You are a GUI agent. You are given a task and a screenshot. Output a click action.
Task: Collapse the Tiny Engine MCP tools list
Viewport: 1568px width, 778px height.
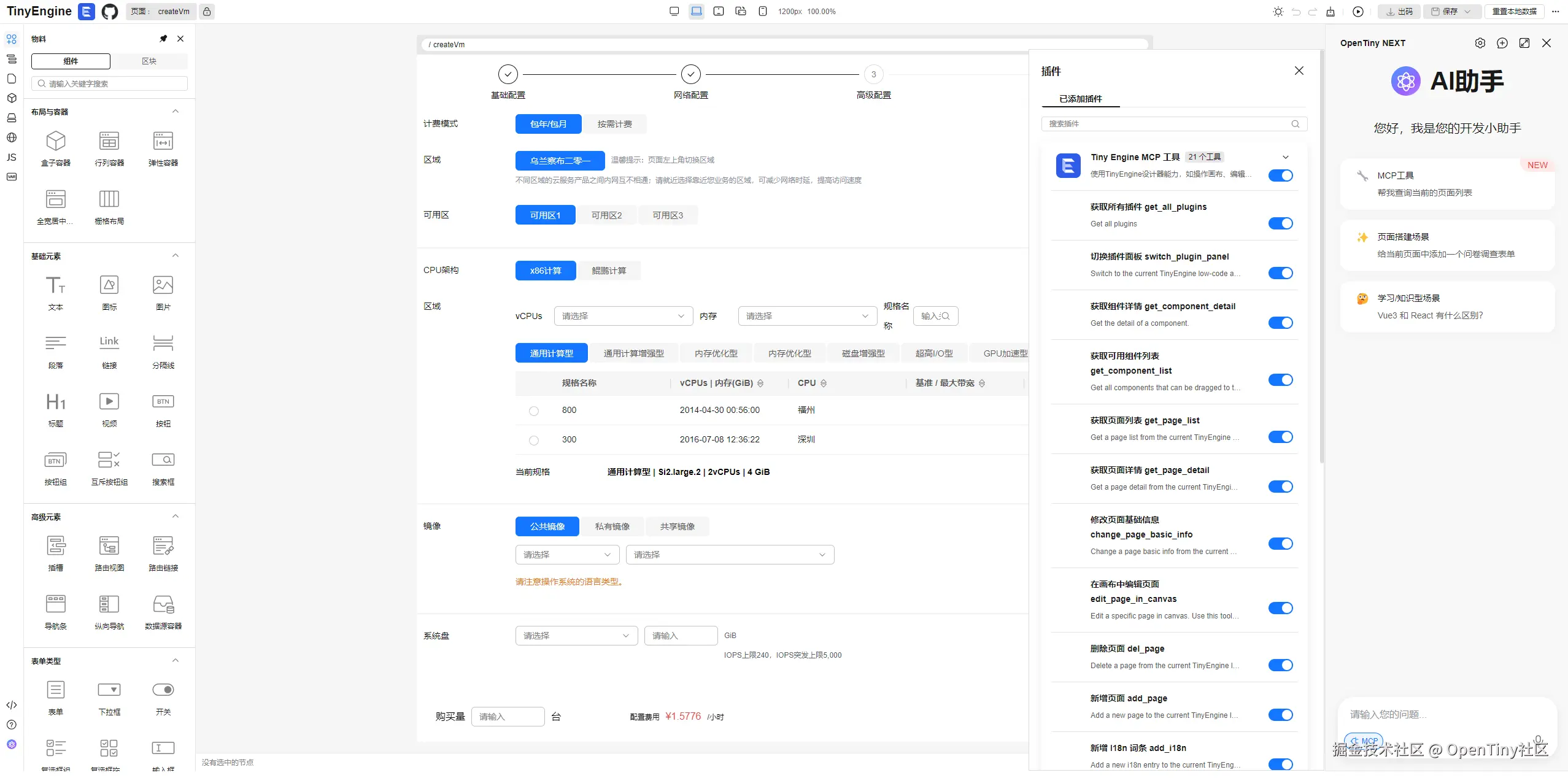pyautogui.click(x=1286, y=157)
